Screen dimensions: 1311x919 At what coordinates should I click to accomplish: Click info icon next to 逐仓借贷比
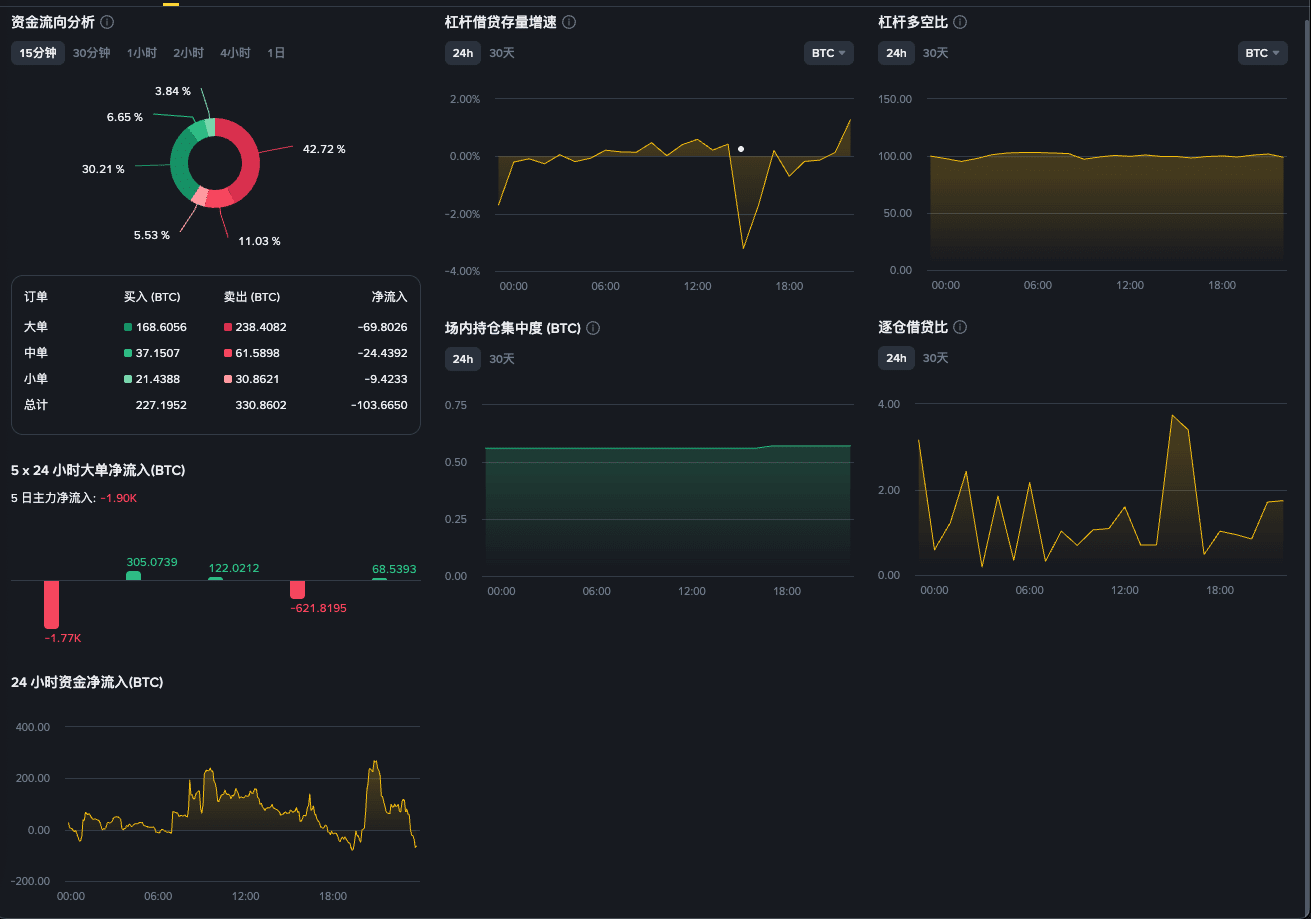[x=960, y=327]
